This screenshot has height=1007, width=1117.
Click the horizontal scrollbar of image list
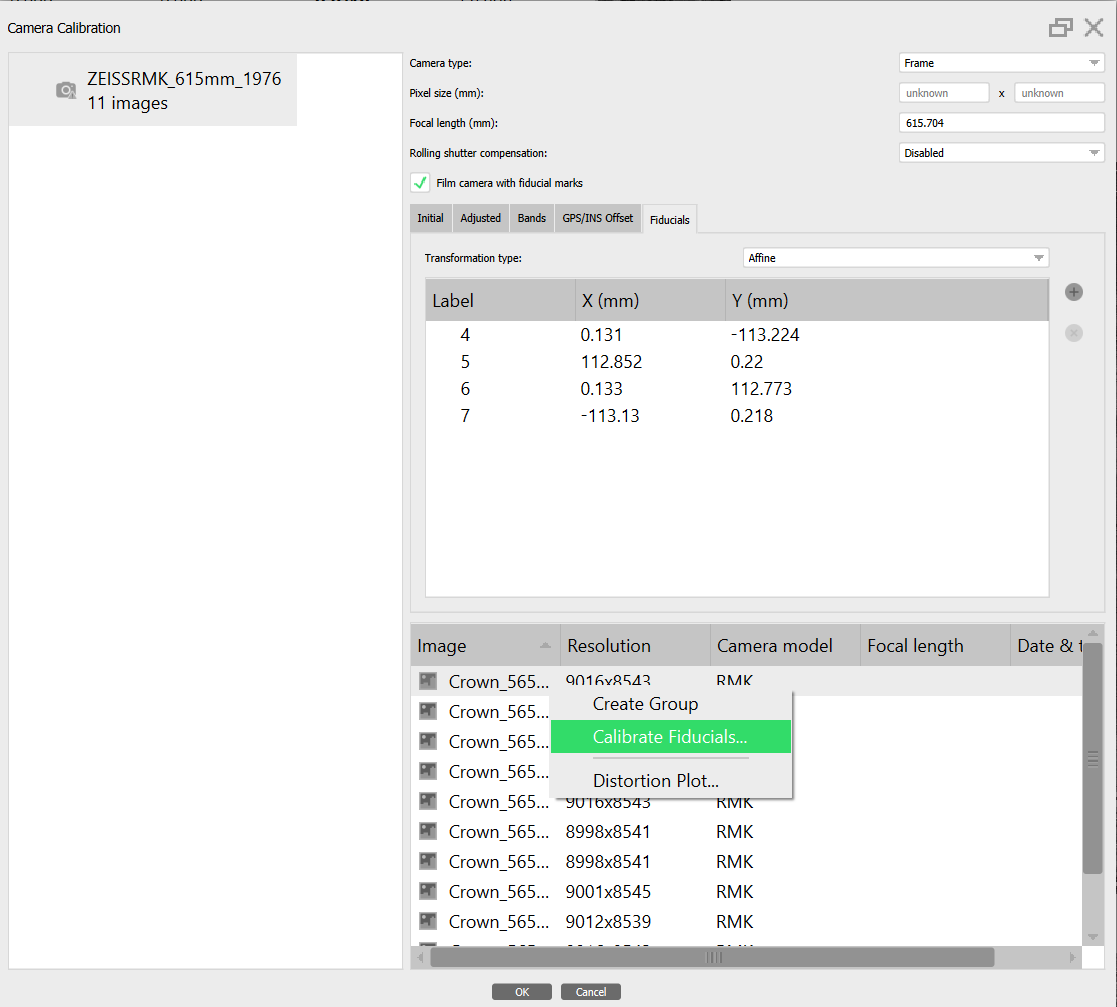(712, 958)
